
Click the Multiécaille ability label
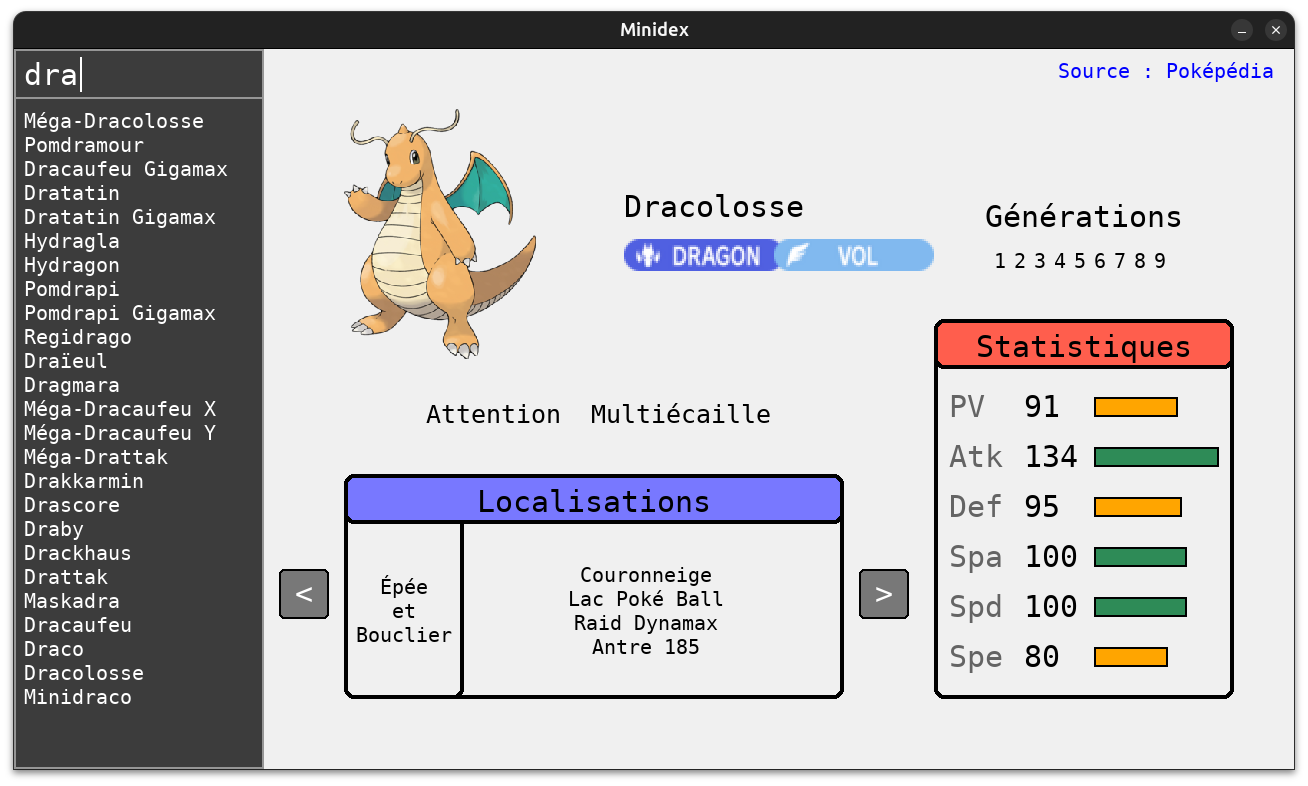(681, 414)
